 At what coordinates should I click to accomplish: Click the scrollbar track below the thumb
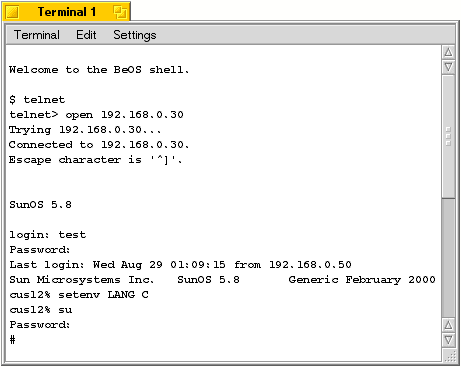449,258
